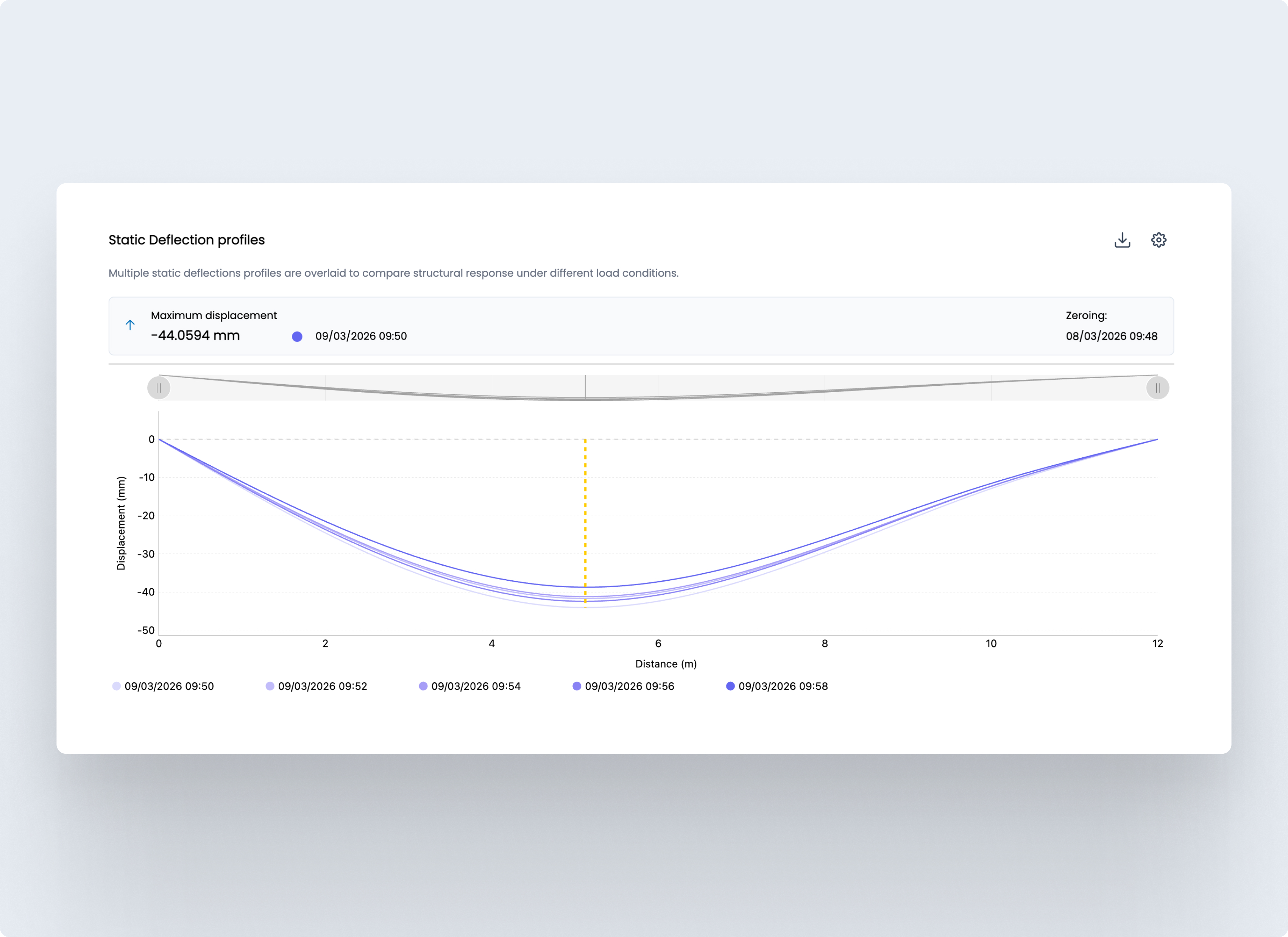The height and width of the screenshot is (937, 1288).
Task: Click the Distance (m) axis label
Action: pyautogui.click(x=666, y=664)
